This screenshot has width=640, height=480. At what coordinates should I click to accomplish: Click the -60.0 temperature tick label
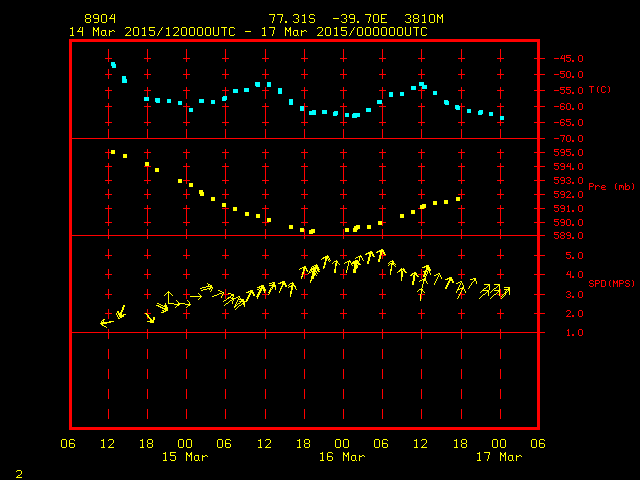click(568, 107)
